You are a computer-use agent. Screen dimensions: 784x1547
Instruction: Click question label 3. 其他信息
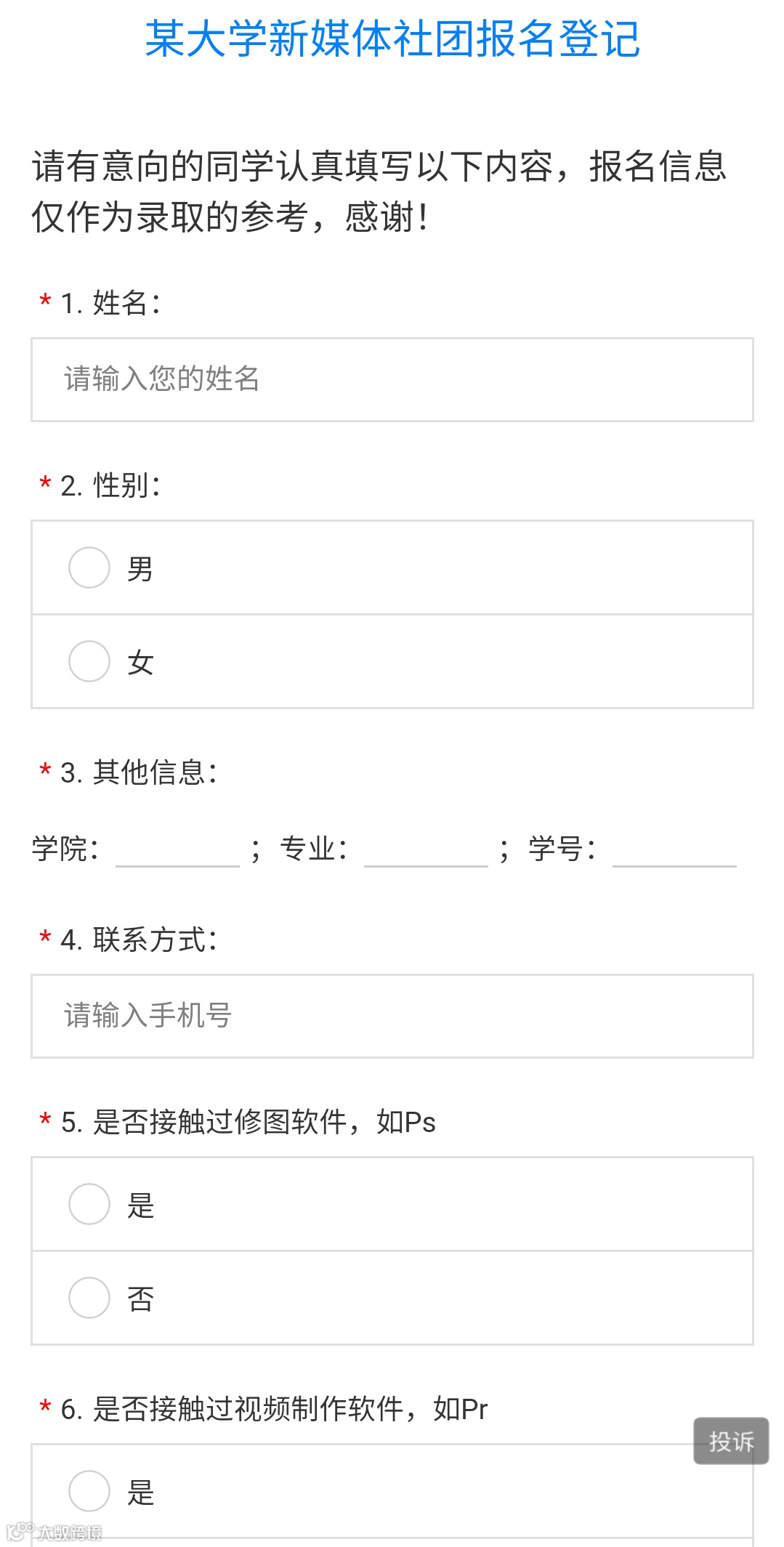pos(139,772)
